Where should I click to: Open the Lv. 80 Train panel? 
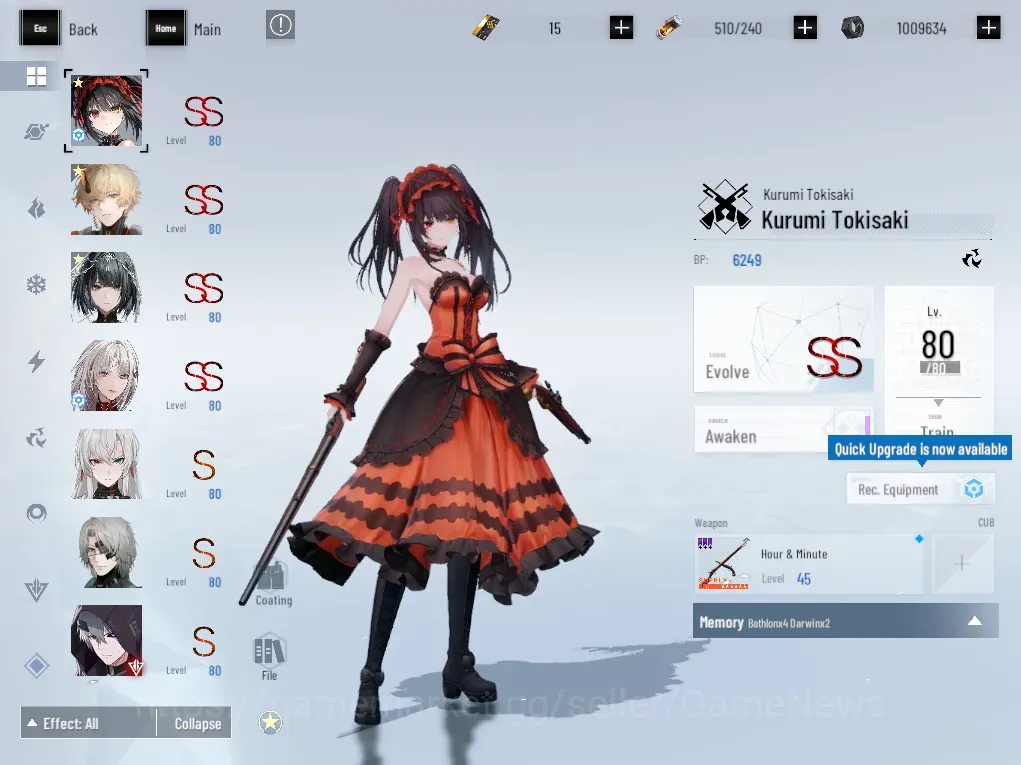tap(938, 362)
